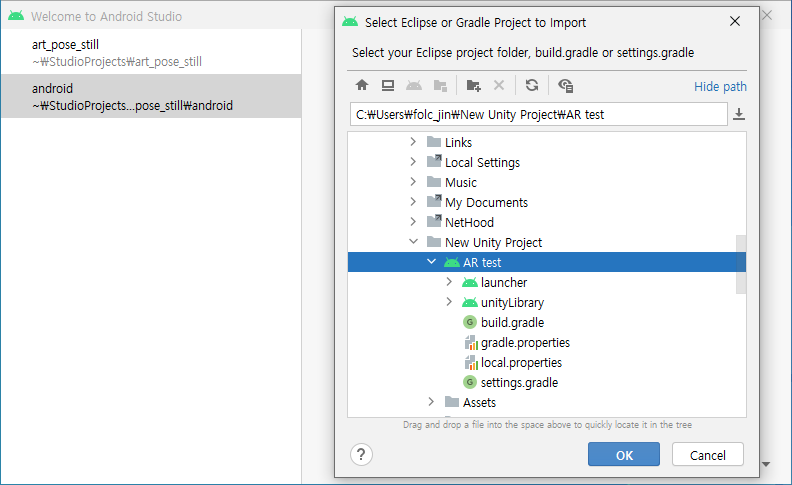This screenshot has width=792, height=485.
Task: Select the gradle.properties file
Action: tap(525, 343)
